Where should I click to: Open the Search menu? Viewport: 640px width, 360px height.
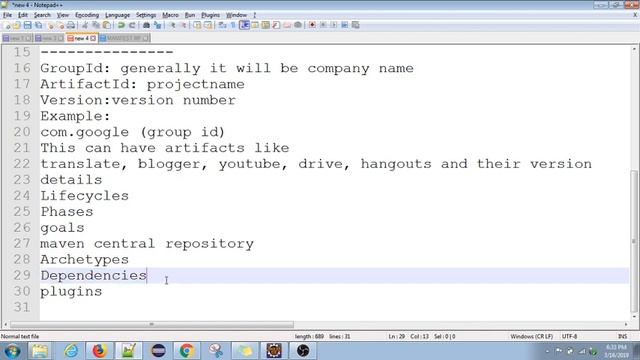click(42, 15)
